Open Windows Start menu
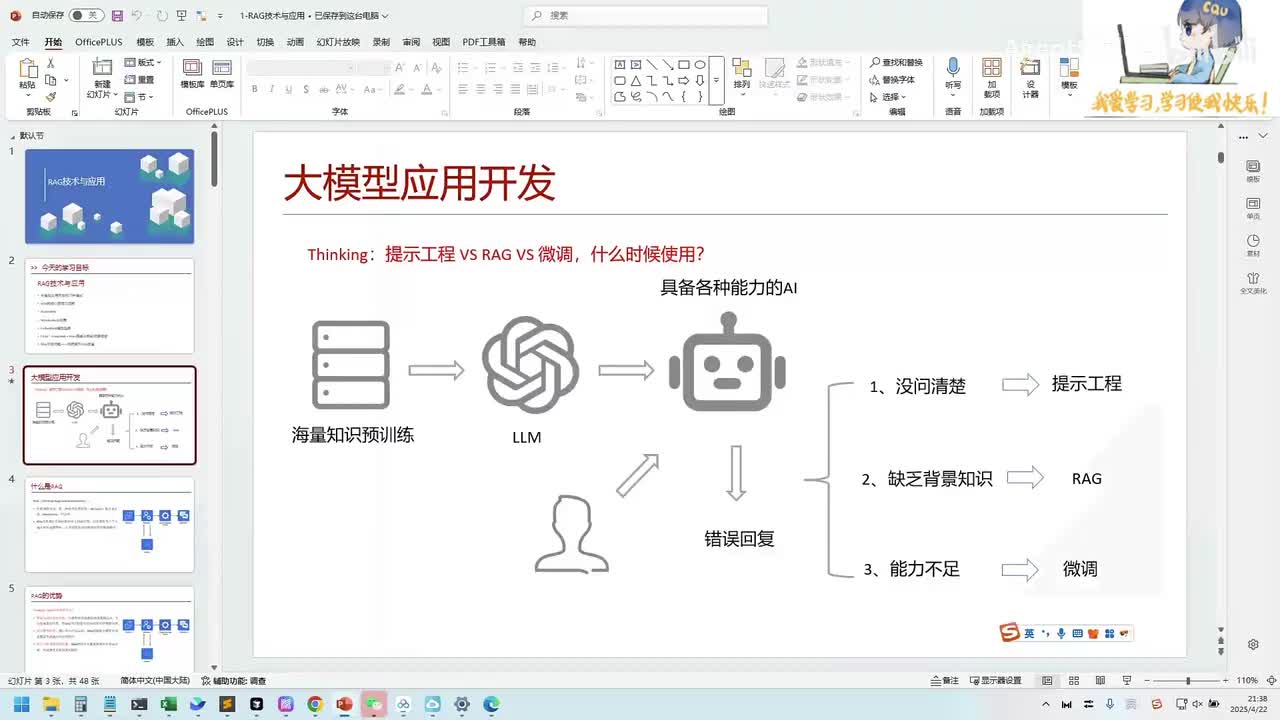Image resolution: width=1280 pixels, height=720 pixels. point(21,704)
